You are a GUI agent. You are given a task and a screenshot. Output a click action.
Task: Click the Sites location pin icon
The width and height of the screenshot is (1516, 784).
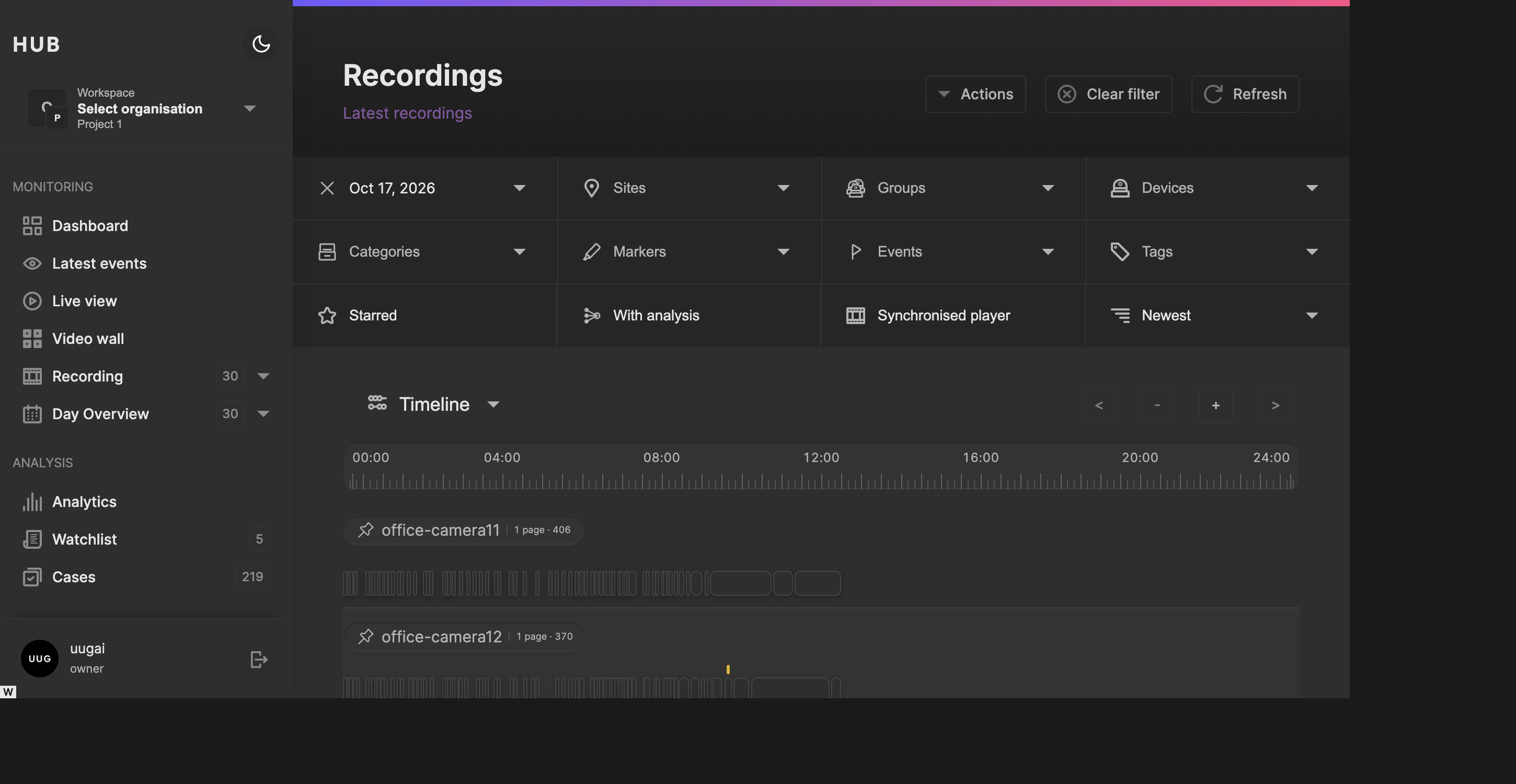pyautogui.click(x=591, y=188)
